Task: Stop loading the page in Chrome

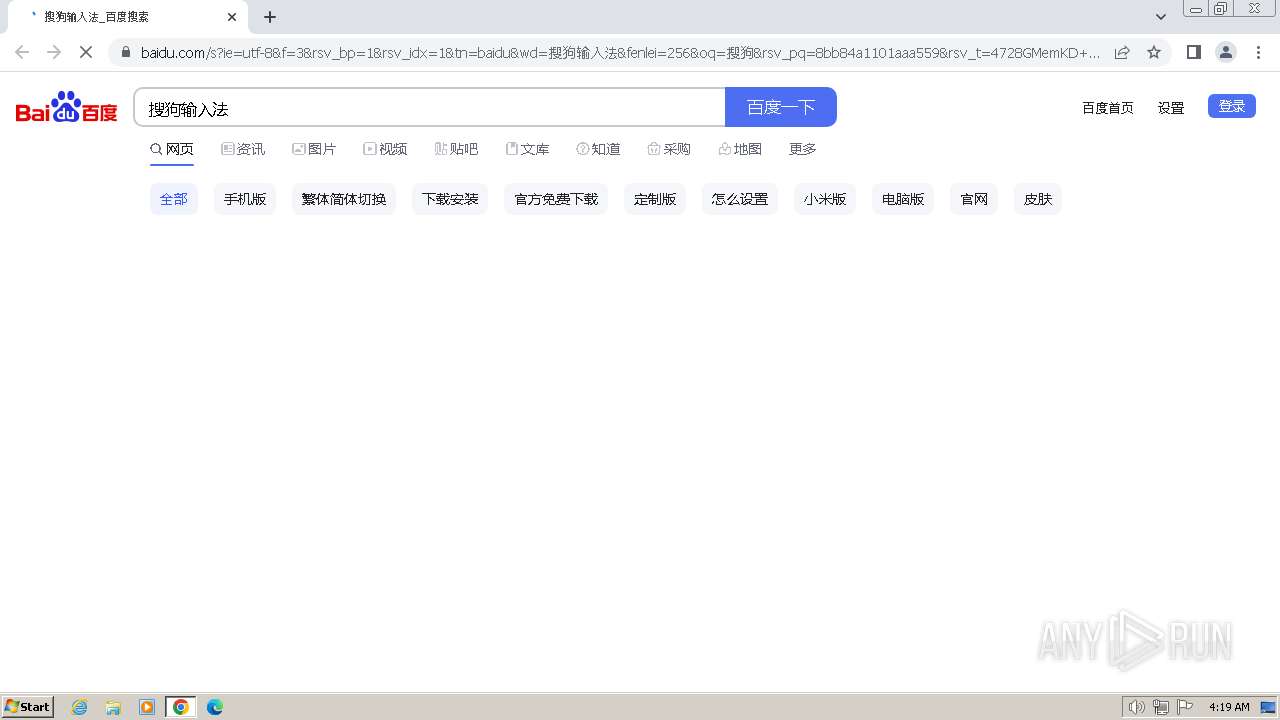Action: click(86, 52)
